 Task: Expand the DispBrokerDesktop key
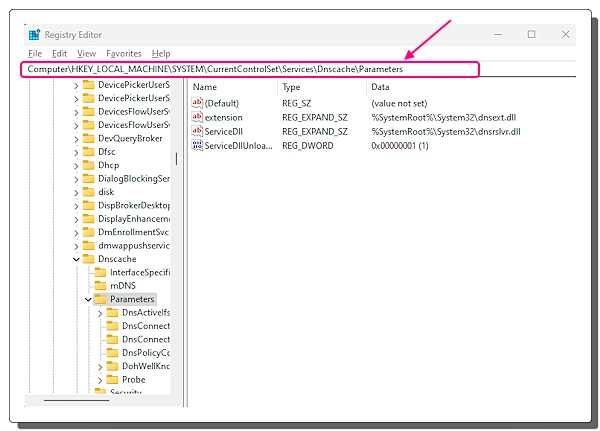pos(76,206)
